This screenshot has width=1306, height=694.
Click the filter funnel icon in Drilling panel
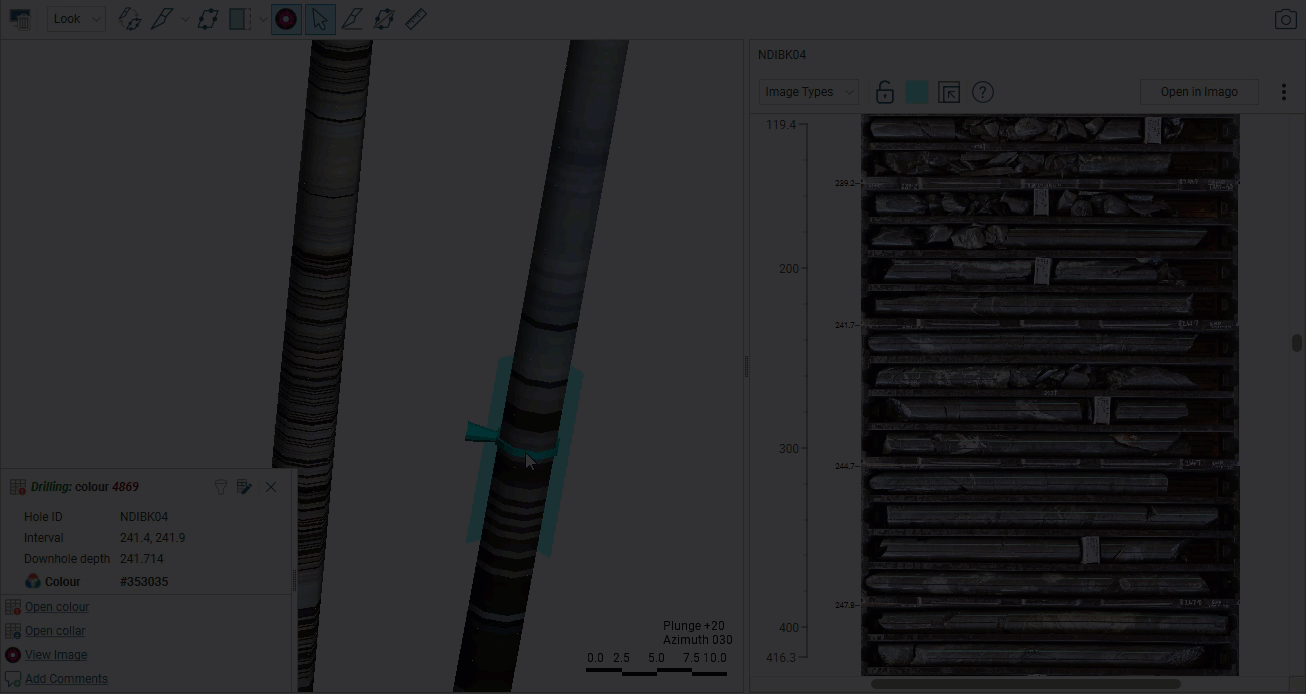coord(221,487)
